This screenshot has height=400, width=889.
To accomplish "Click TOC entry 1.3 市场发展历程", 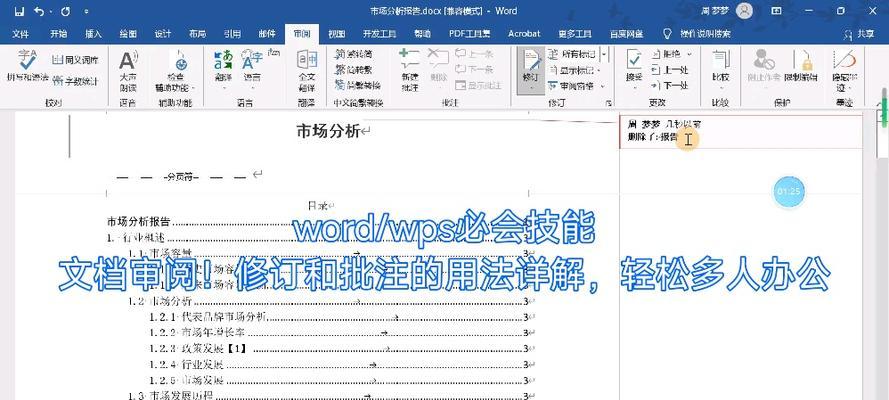I will (171, 396).
